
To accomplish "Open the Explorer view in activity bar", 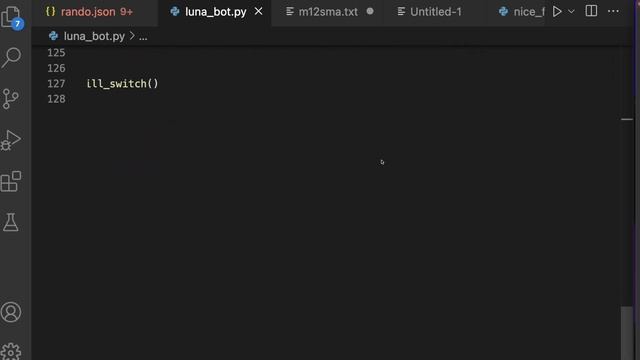I will click(11, 17).
